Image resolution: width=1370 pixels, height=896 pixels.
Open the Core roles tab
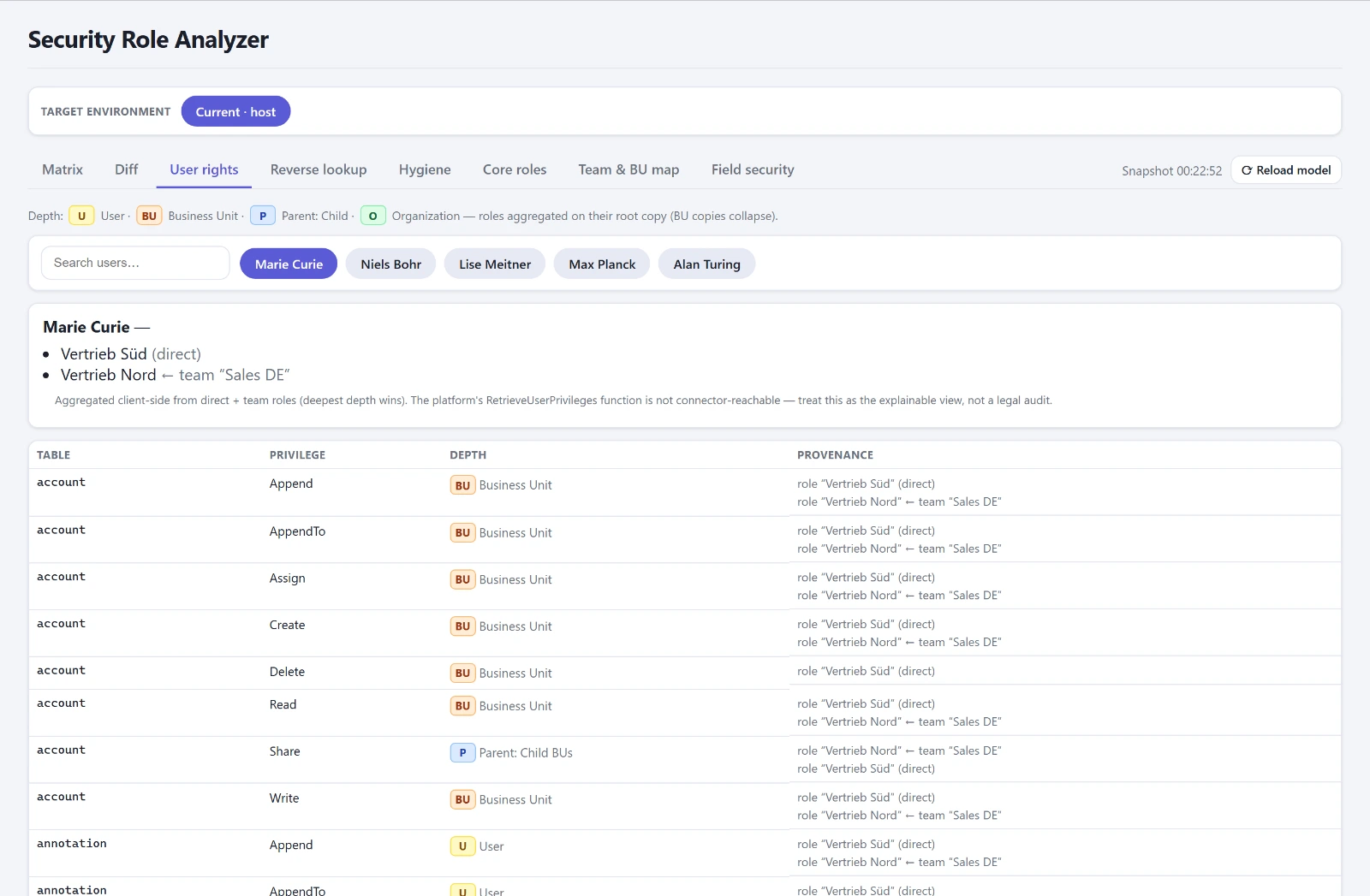coord(515,169)
